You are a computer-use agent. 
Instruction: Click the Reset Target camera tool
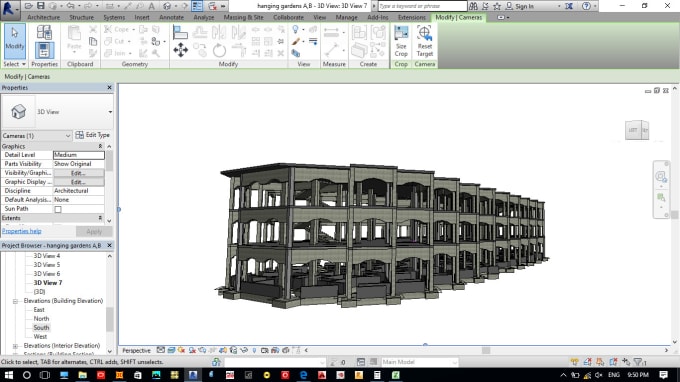coord(425,41)
